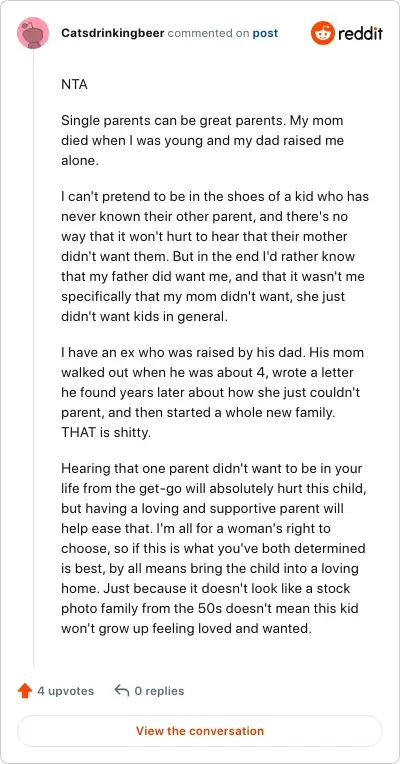Click the "4 upvotes" count
The image size is (400, 764).
[x=66, y=690]
